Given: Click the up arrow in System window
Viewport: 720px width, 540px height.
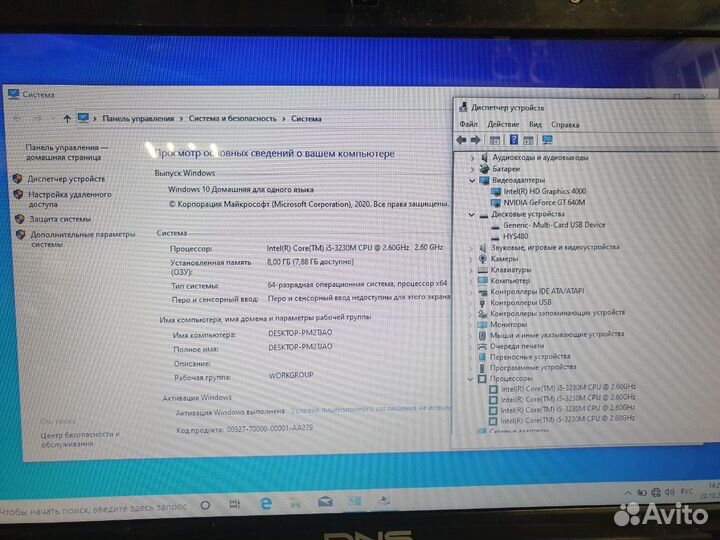Looking at the screenshot, I should [x=67, y=119].
